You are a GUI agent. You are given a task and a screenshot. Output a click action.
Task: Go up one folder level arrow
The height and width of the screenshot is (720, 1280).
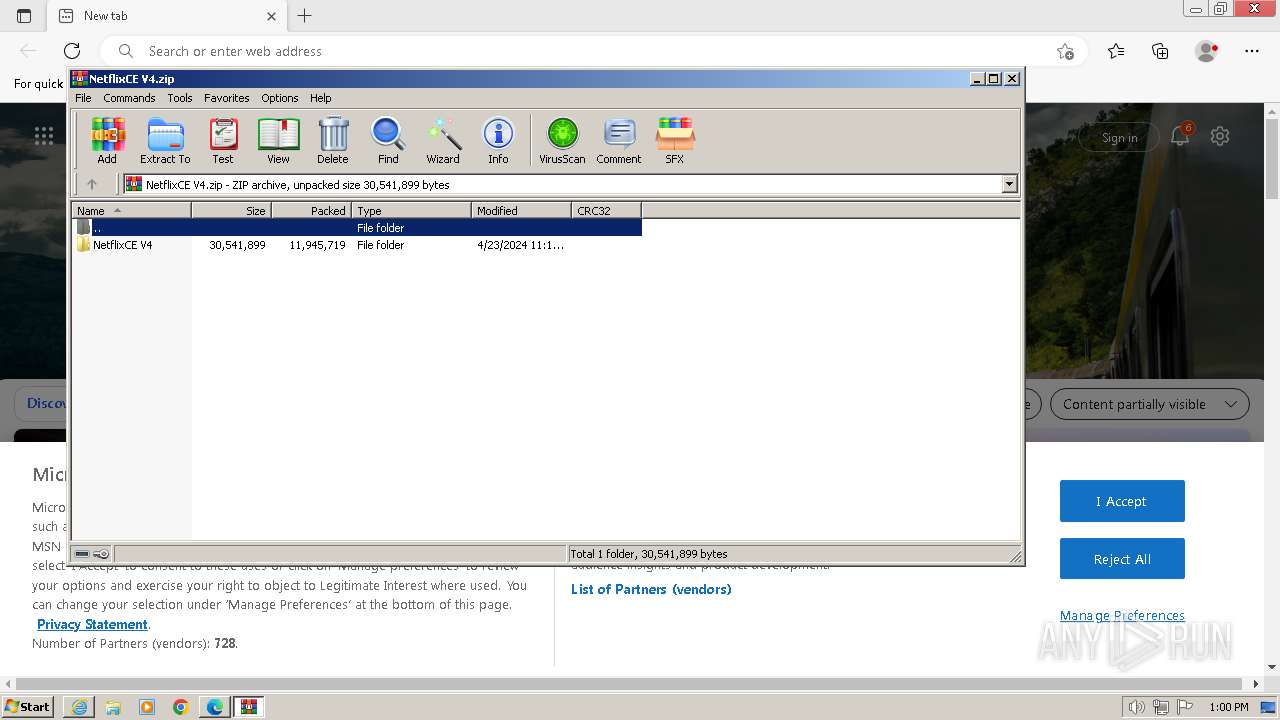coord(92,184)
